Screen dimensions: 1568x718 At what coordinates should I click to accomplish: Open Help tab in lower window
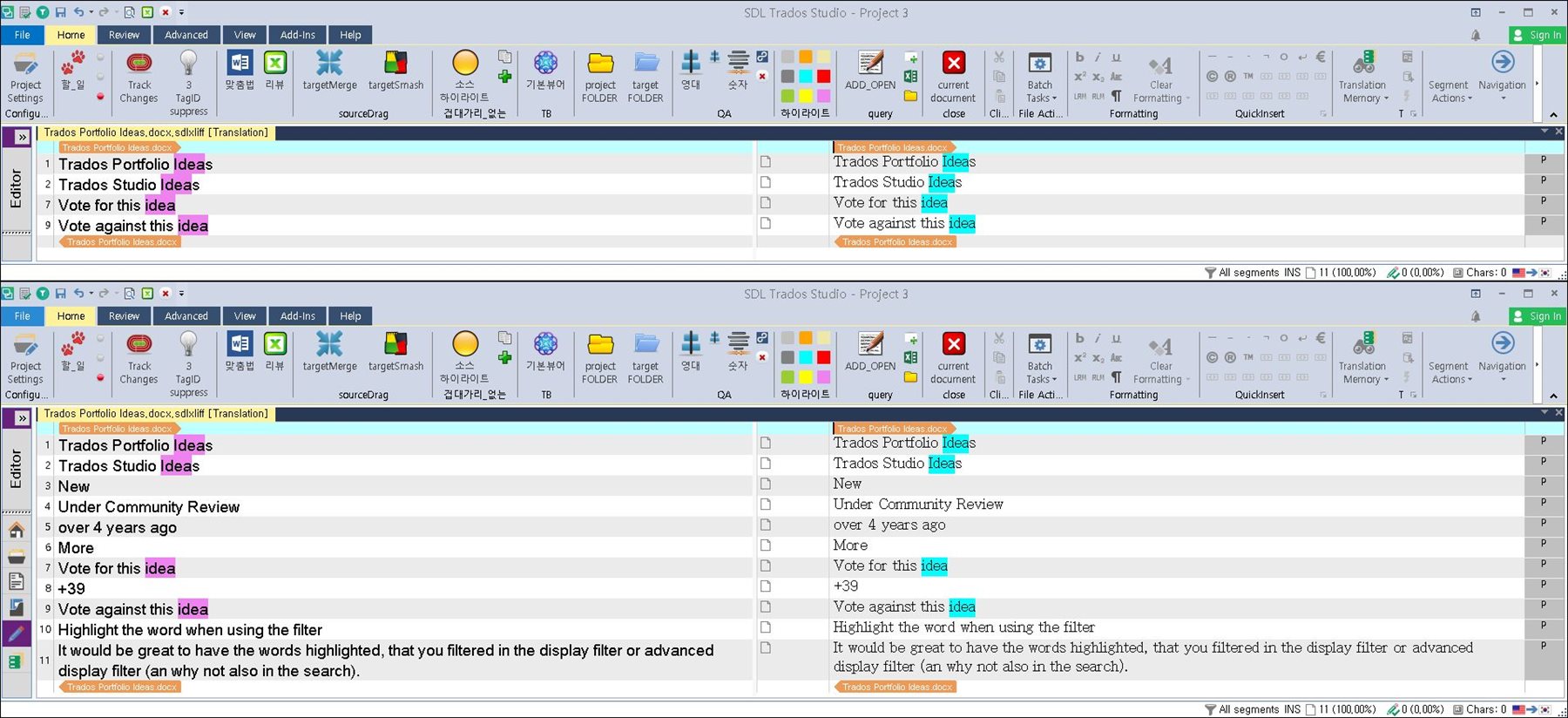(x=350, y=316)
